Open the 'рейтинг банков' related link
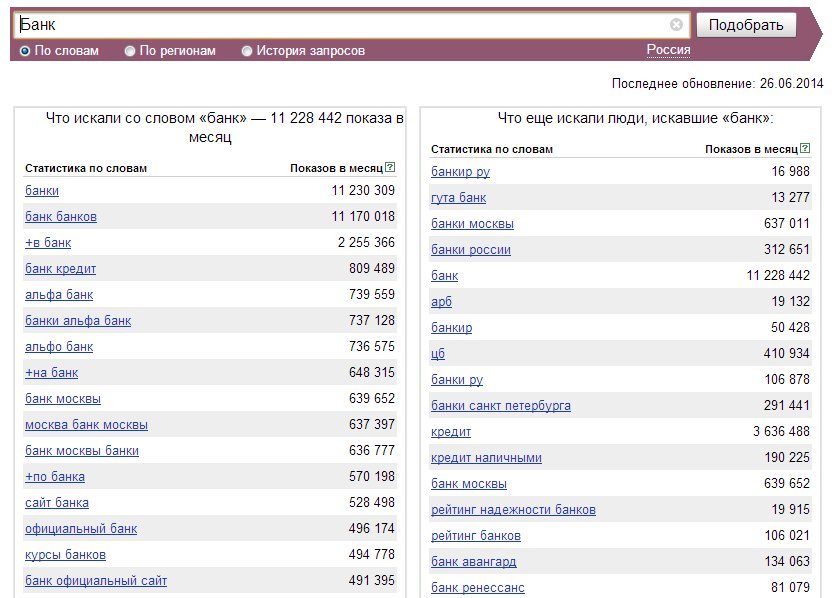The image size is (840, 598). tap(476, 536)
